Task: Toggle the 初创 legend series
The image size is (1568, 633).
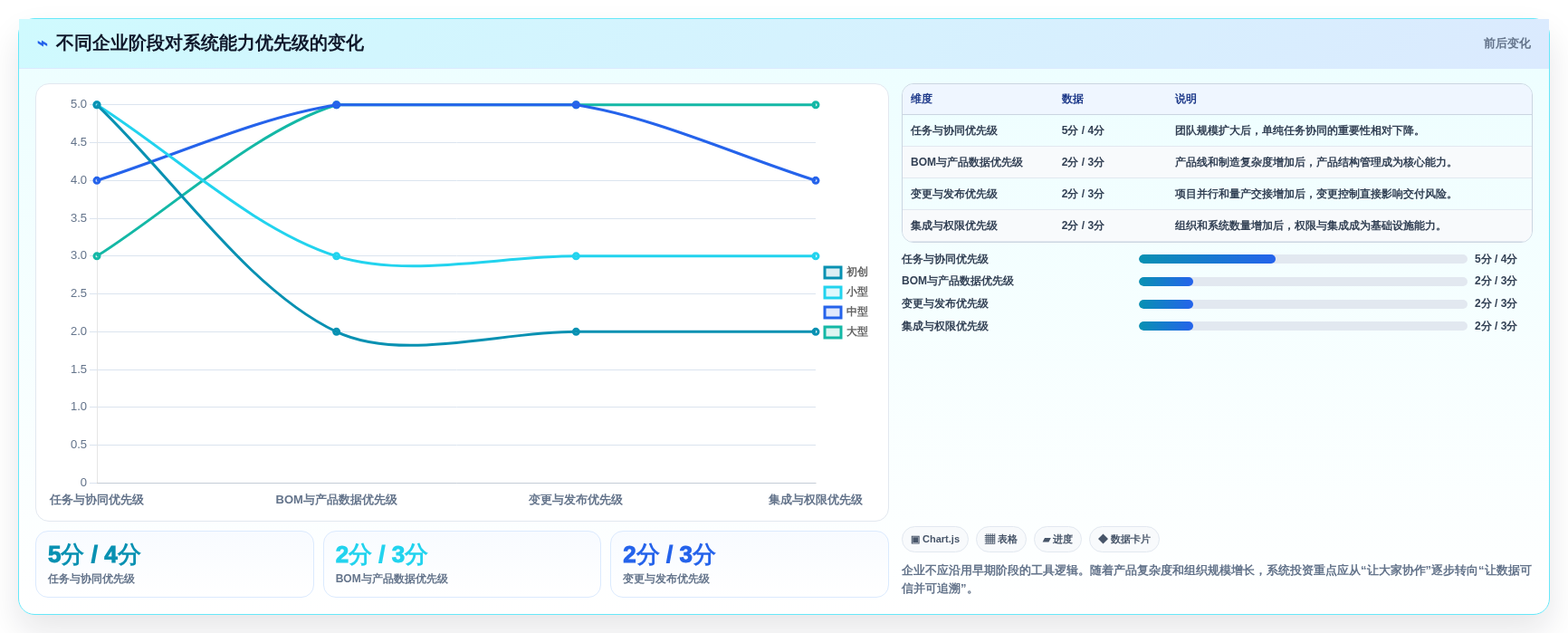Action: (x=846, y=272)
